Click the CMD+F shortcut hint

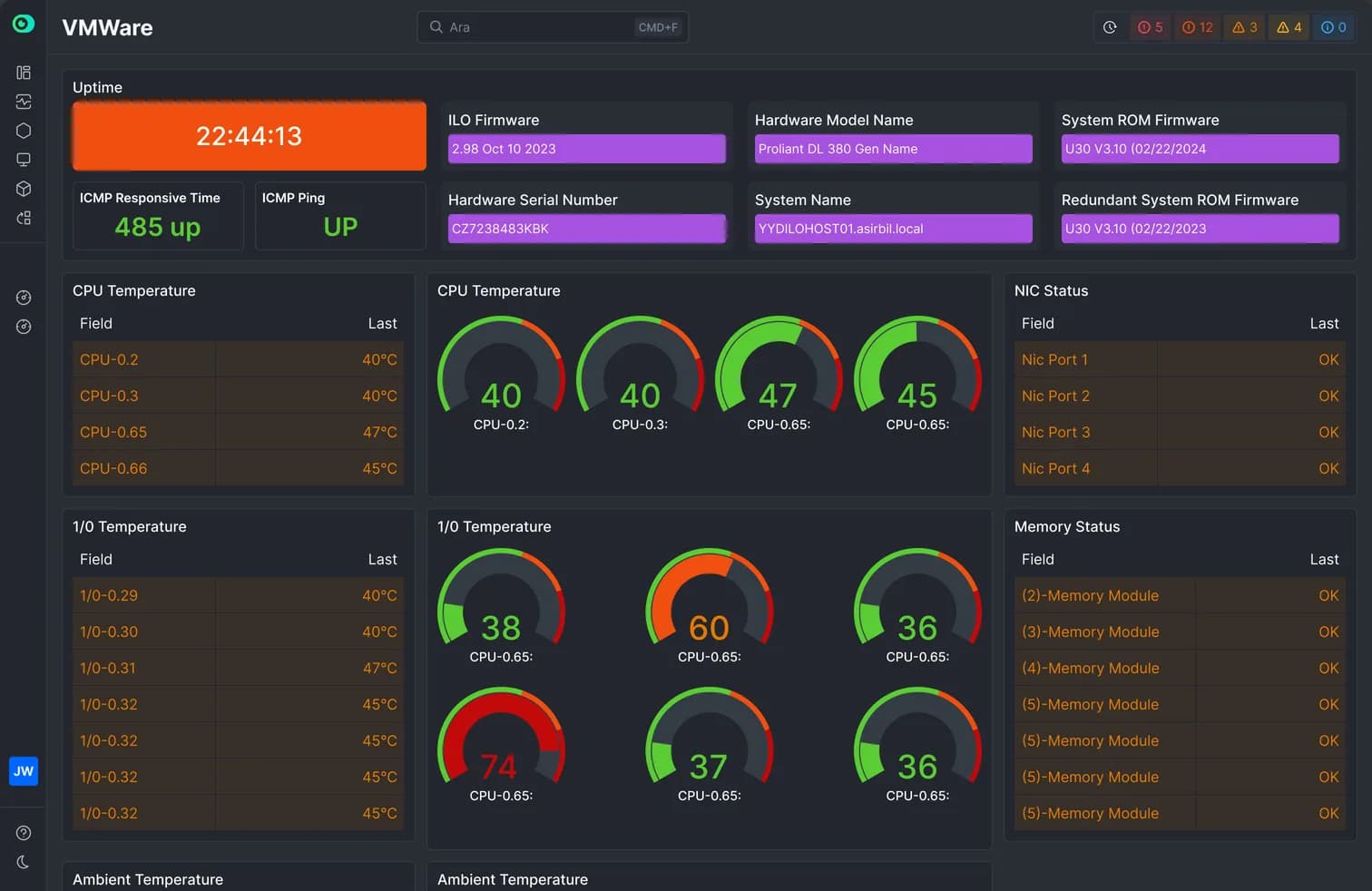click(658, 27)
